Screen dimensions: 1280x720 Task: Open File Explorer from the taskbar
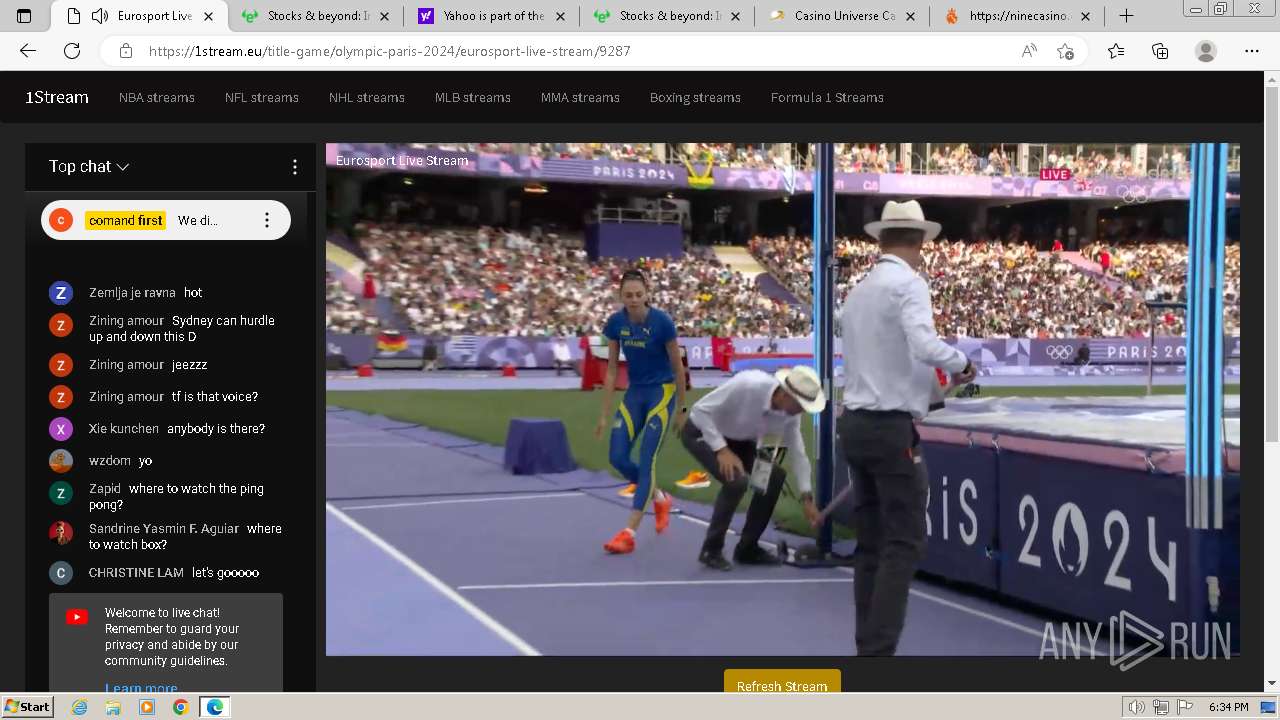coord(113,707)
